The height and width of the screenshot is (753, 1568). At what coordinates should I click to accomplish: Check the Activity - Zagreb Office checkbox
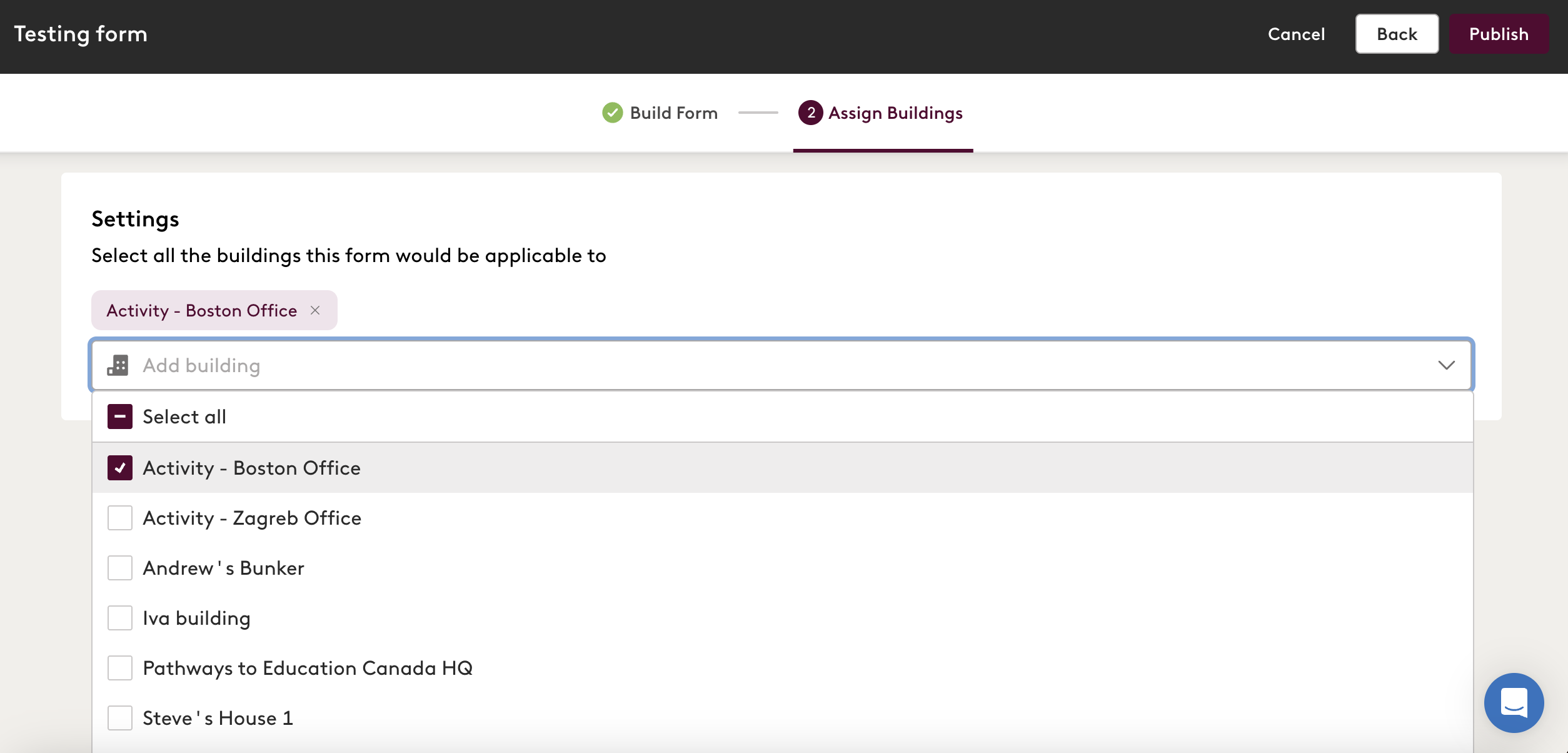click(x=120, y=518)
